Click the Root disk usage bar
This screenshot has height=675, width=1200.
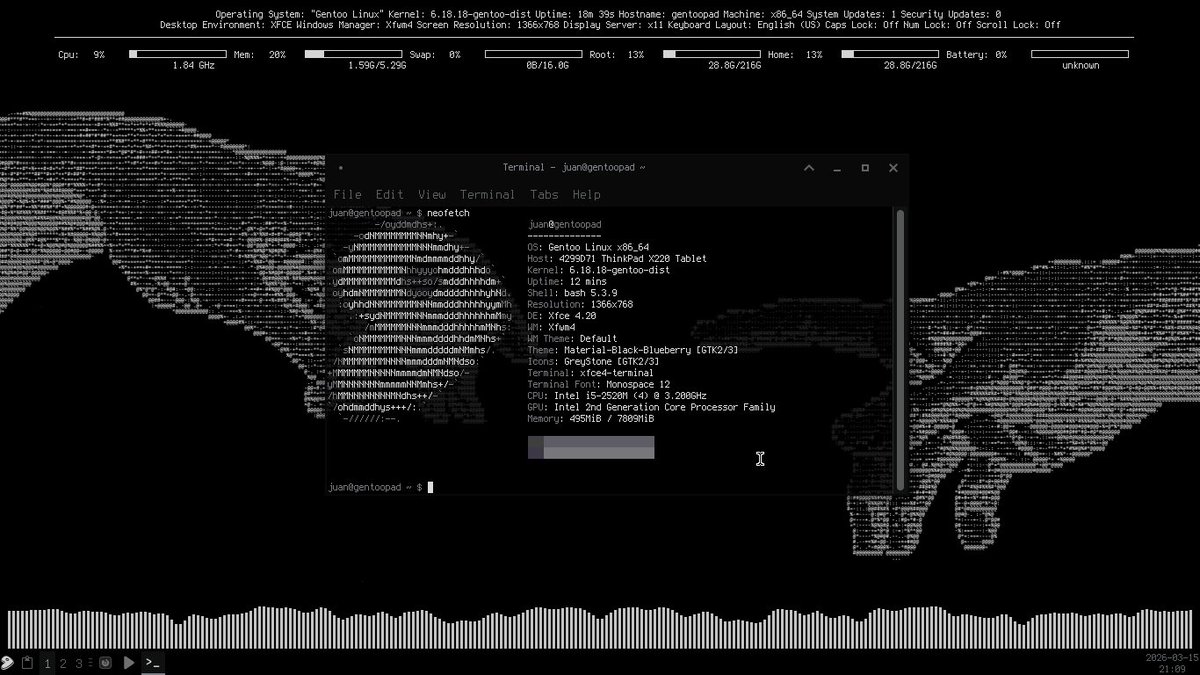[711, 55]
